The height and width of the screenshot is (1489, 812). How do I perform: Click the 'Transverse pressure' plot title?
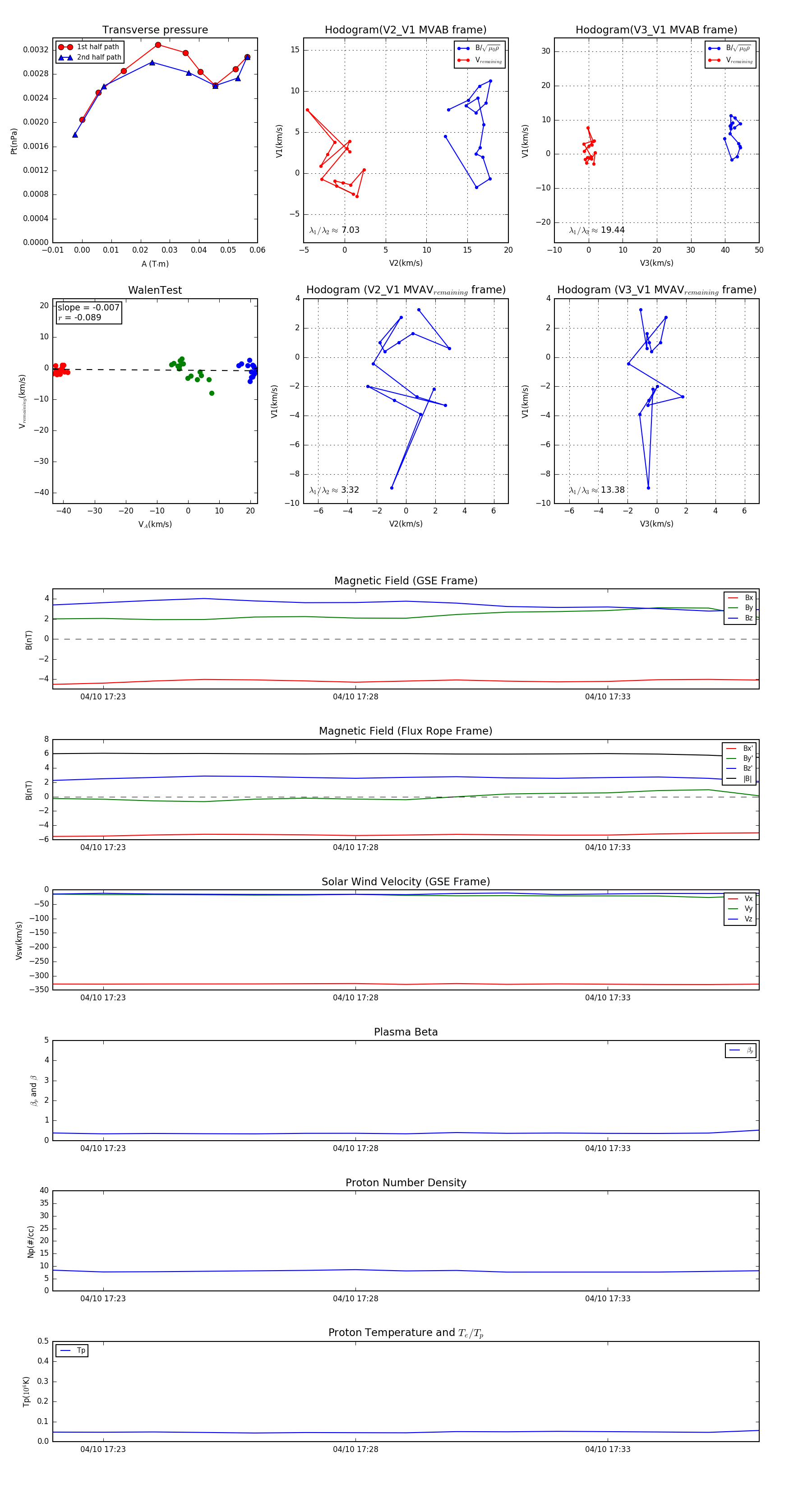click(x=155, y=30)
